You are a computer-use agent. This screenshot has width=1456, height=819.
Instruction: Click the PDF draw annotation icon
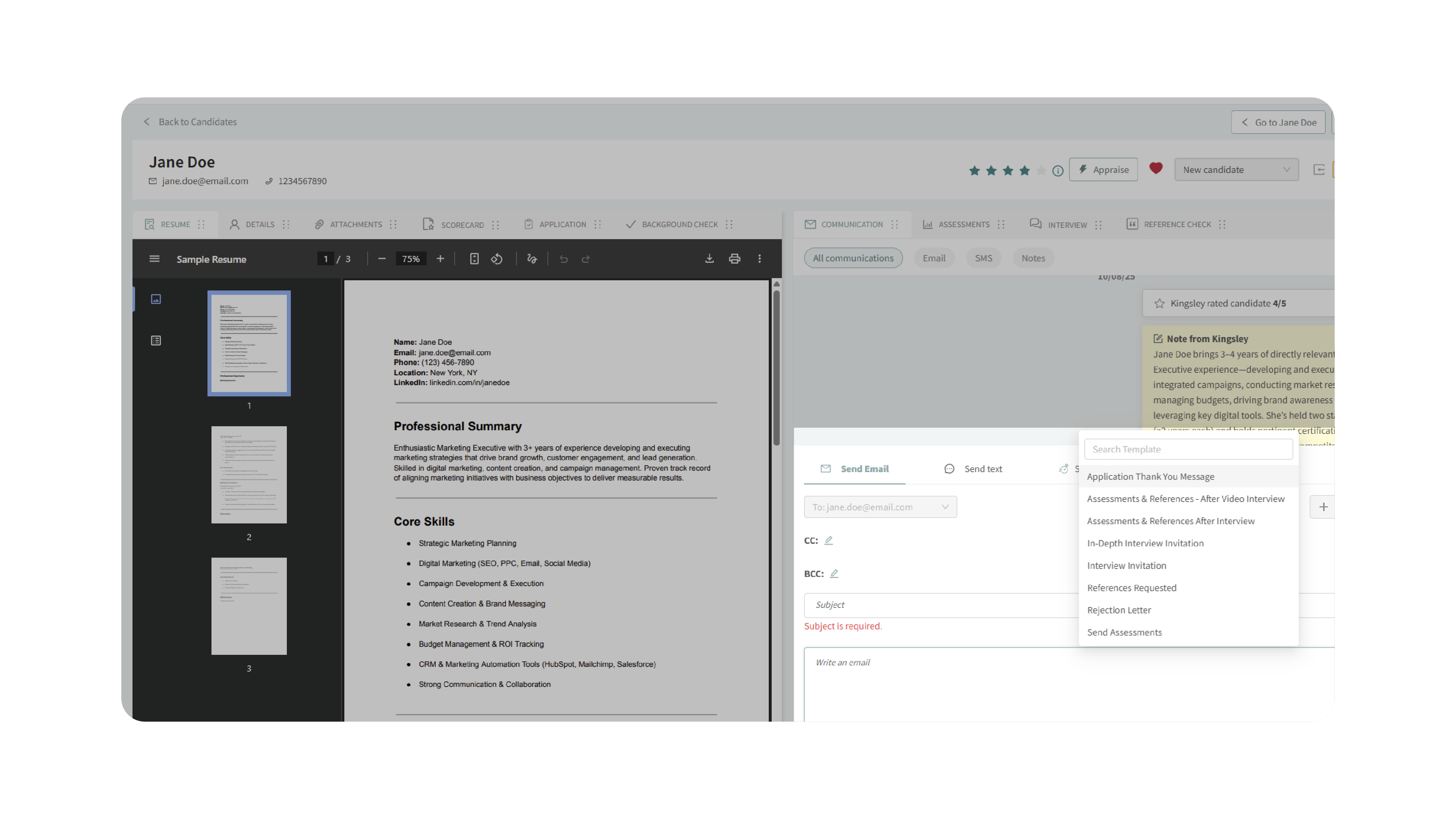tap(532, 259)
